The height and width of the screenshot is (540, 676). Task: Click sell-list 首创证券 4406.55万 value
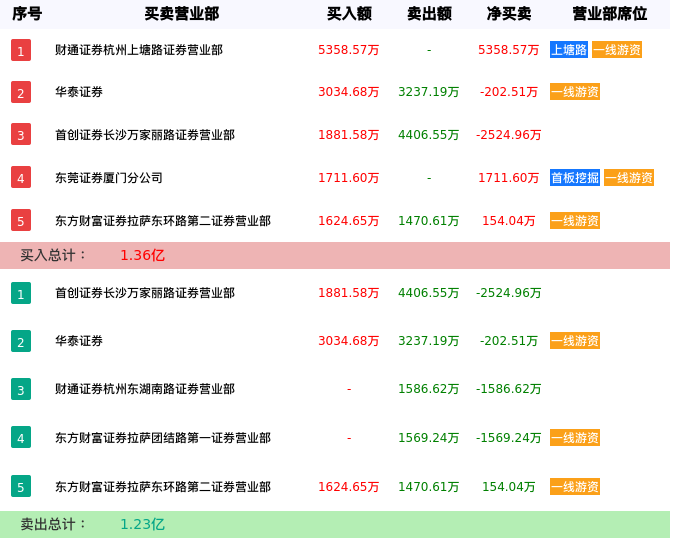429,293
